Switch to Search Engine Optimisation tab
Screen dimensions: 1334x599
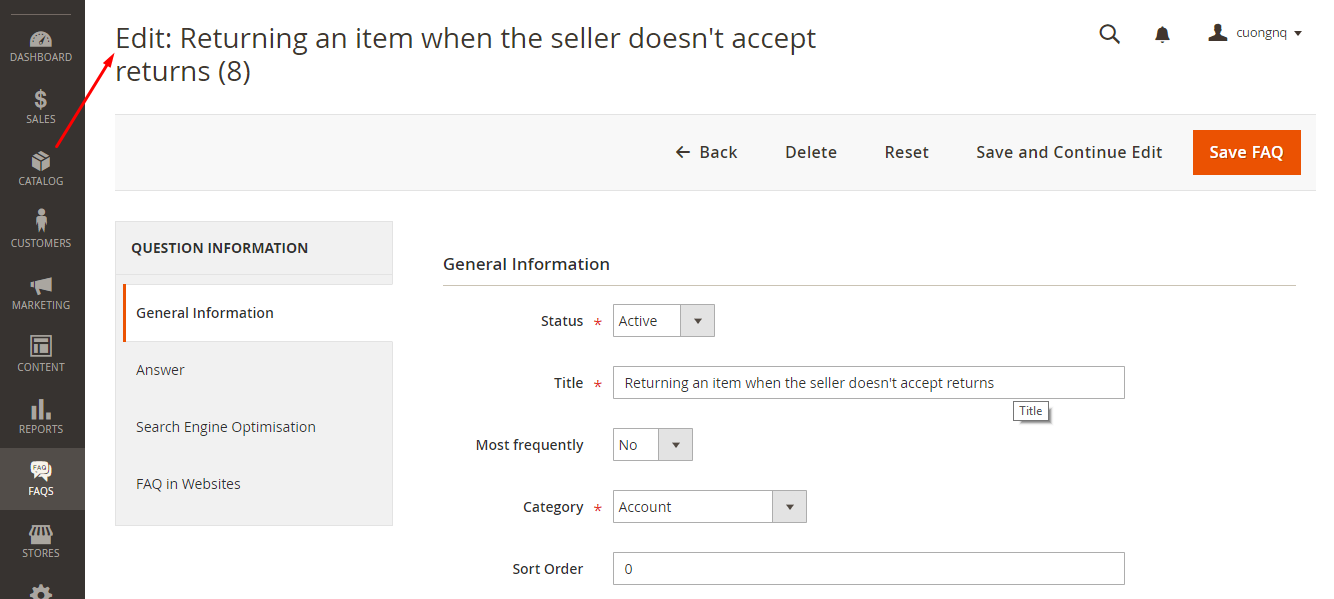coord(226,427)
